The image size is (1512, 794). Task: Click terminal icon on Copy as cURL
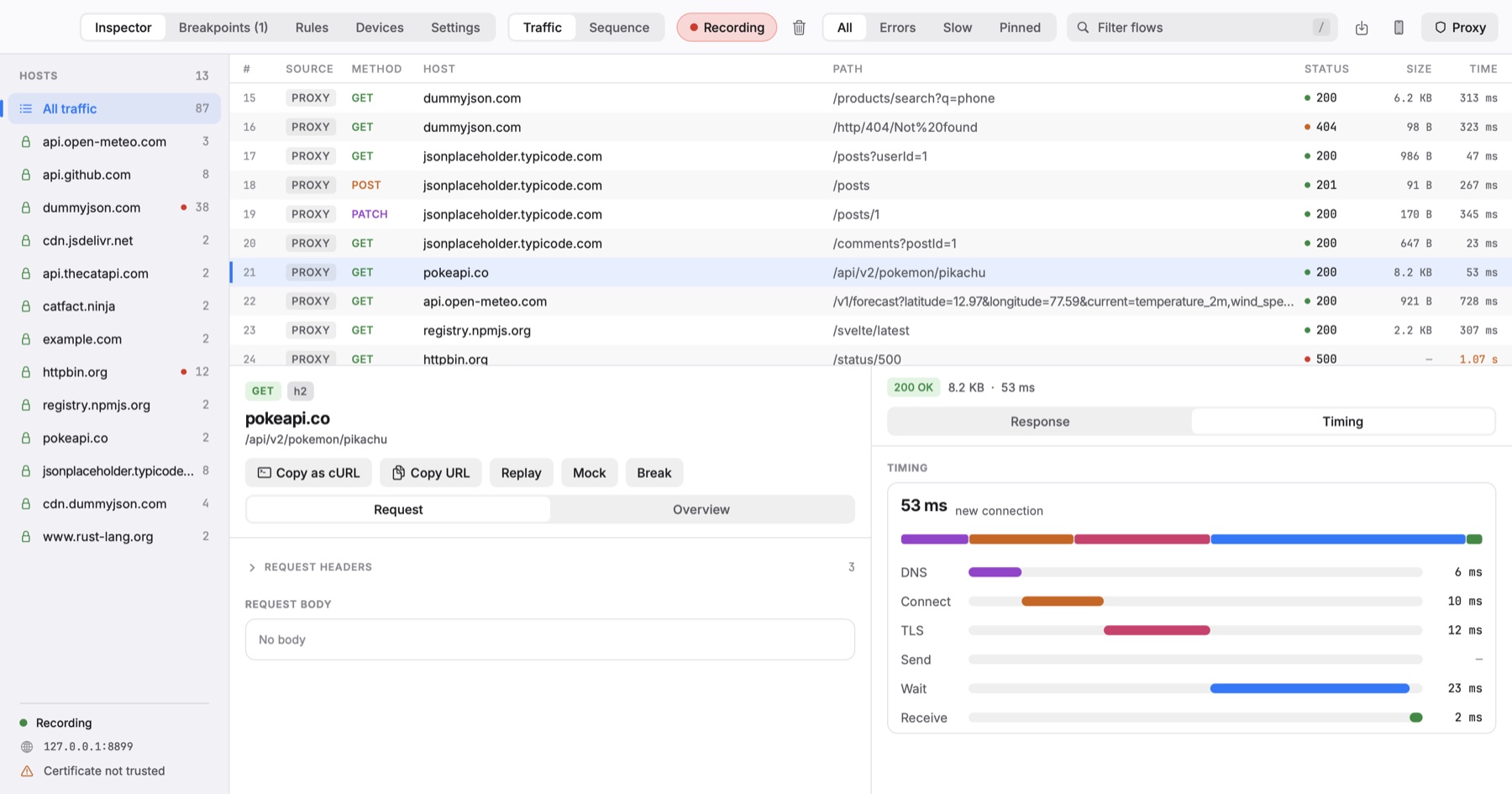pos(264,473)
